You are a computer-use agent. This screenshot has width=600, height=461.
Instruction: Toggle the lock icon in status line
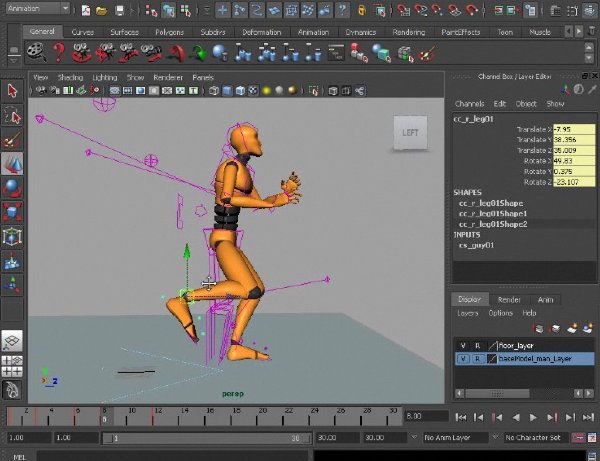pos(362,10)
